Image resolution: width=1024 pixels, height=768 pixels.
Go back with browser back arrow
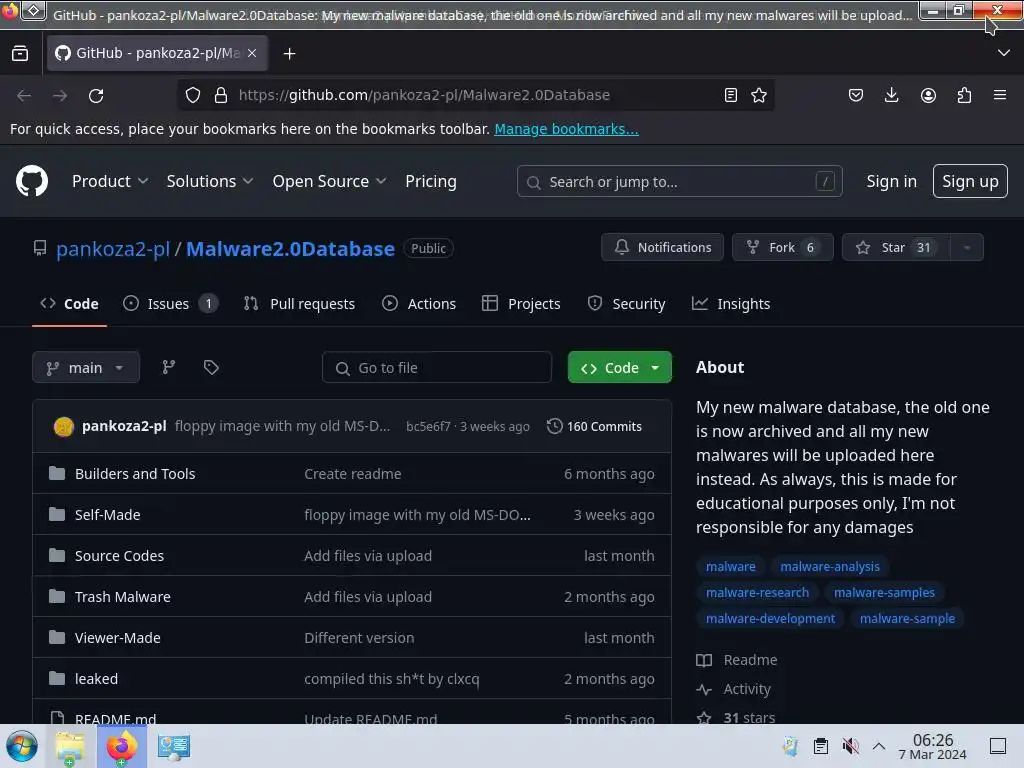tap(24, 95)
